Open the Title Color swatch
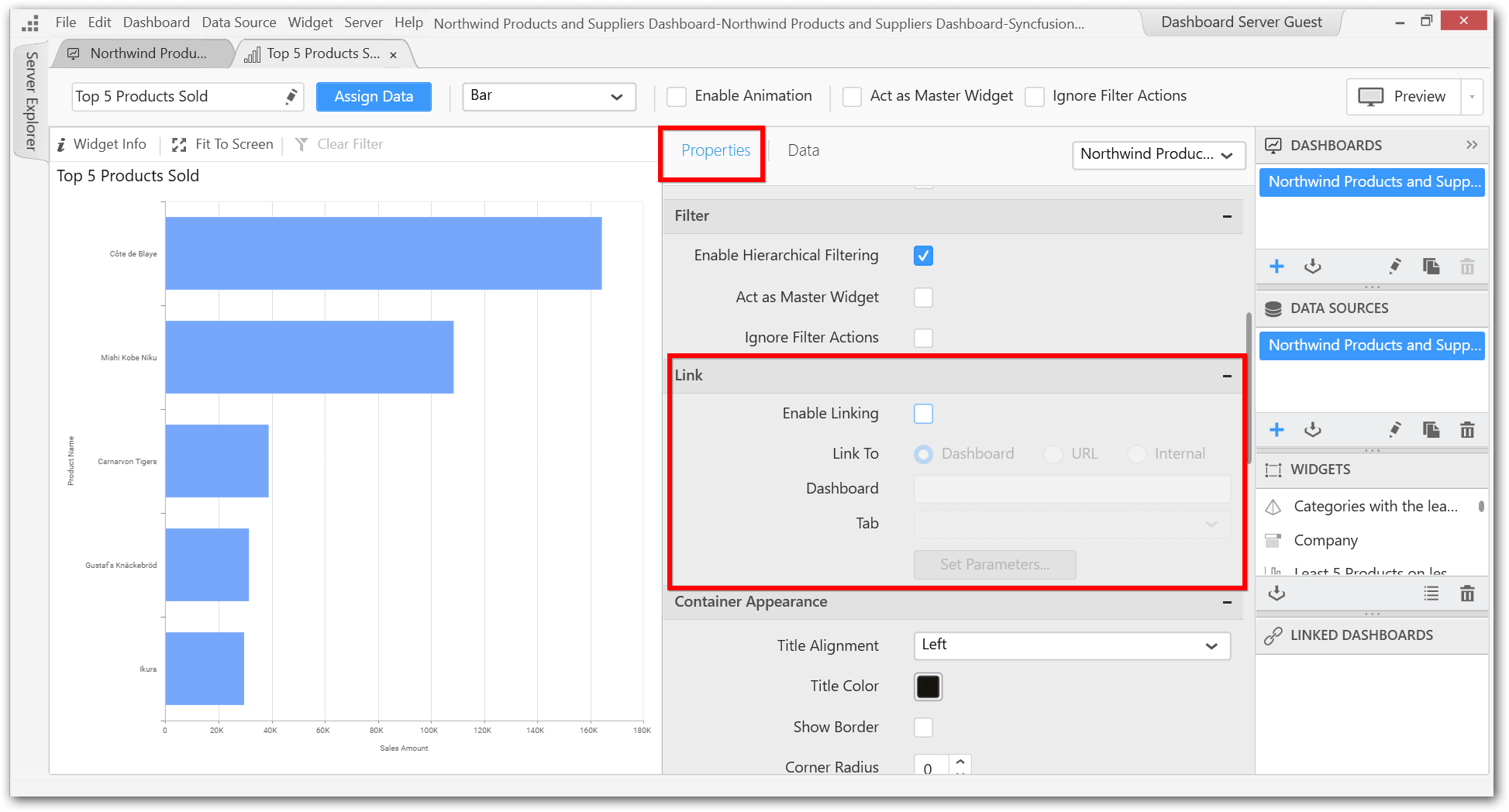1509x812 pixels. 928,687
